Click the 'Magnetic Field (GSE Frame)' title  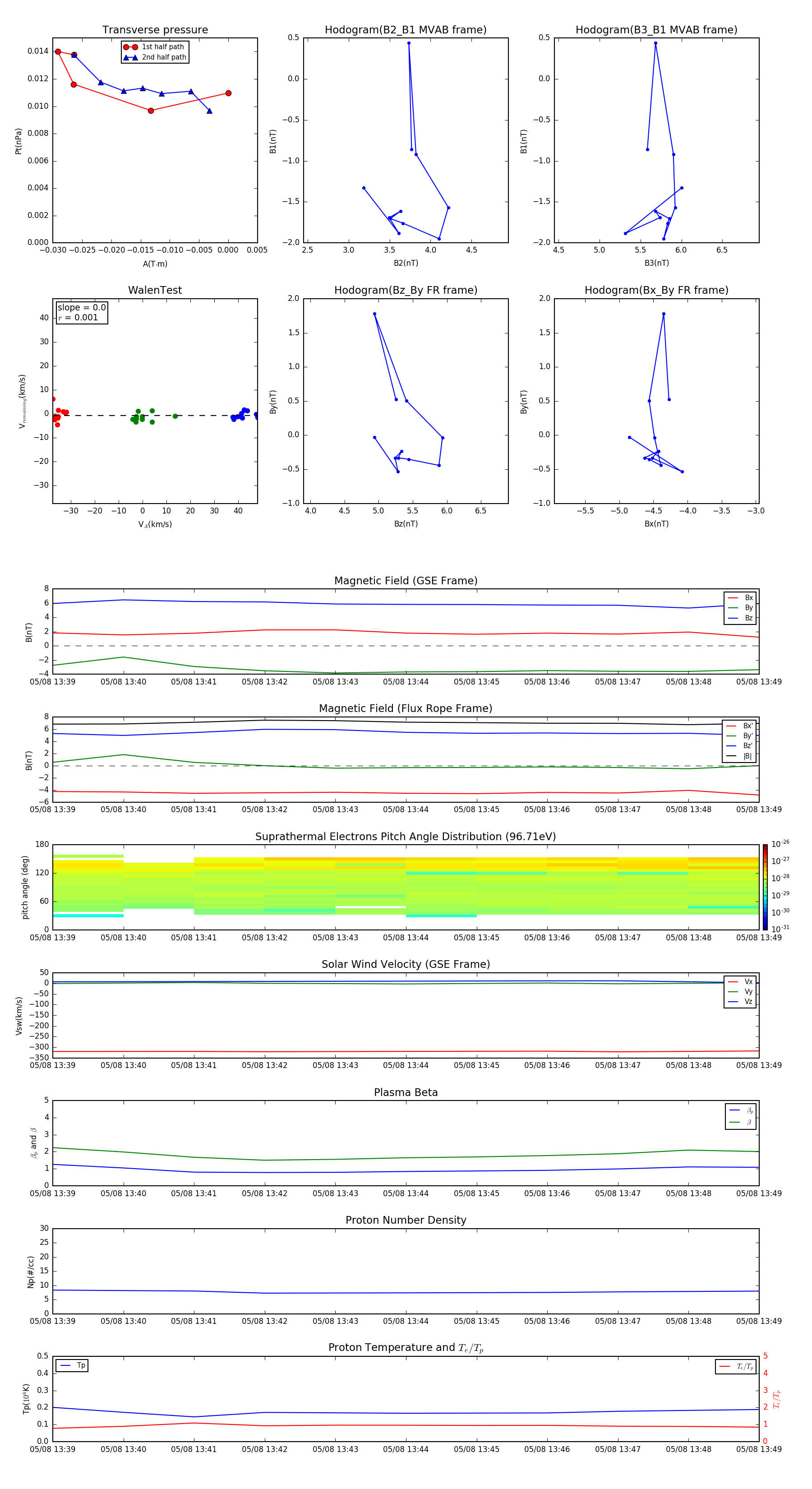406,581
